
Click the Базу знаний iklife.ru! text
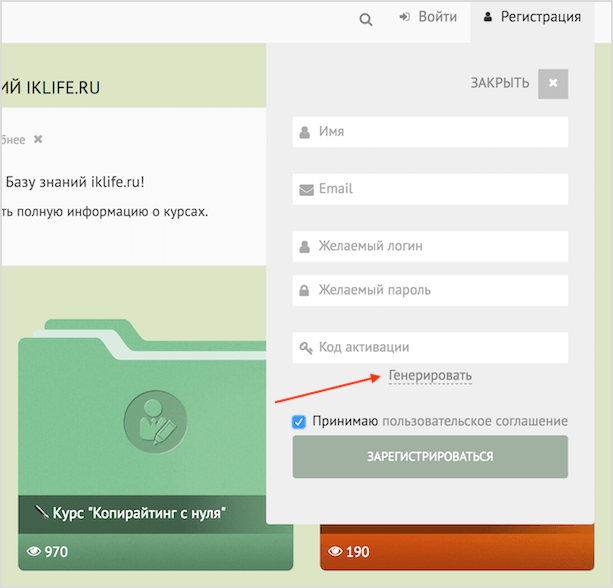(x=75, y=182)
